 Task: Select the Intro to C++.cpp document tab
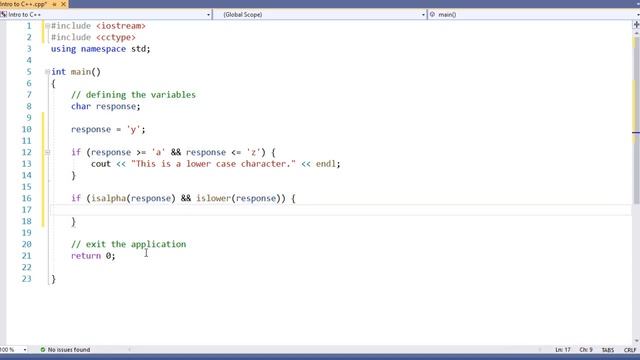point(23,4)
